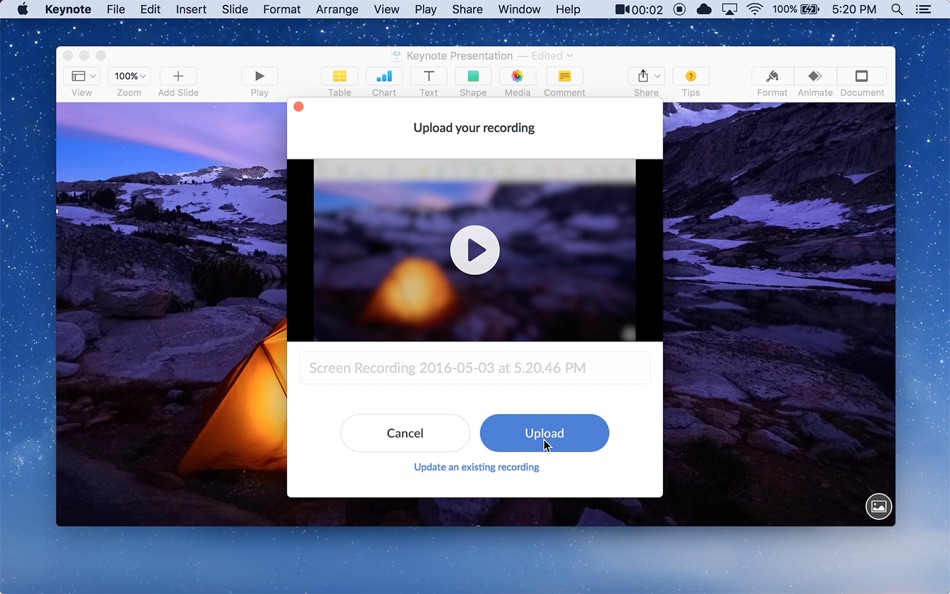Open the Animate inspector
950x594 pixels.
[815, 76]
